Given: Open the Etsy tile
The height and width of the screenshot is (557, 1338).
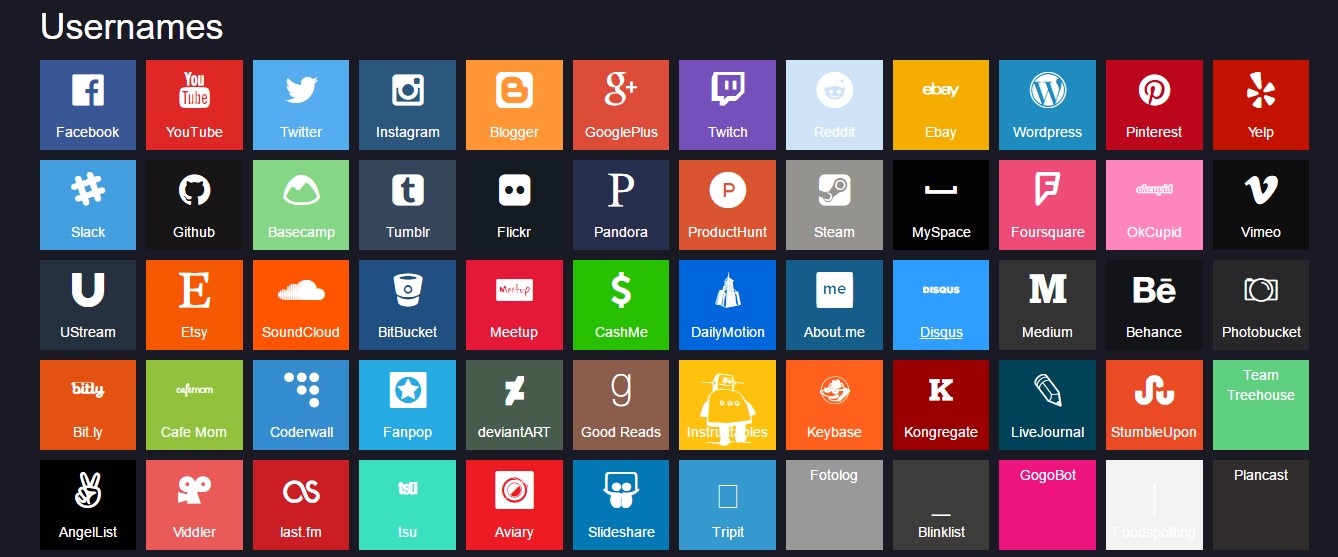Looking at the screenshot, I should [194, 305].
